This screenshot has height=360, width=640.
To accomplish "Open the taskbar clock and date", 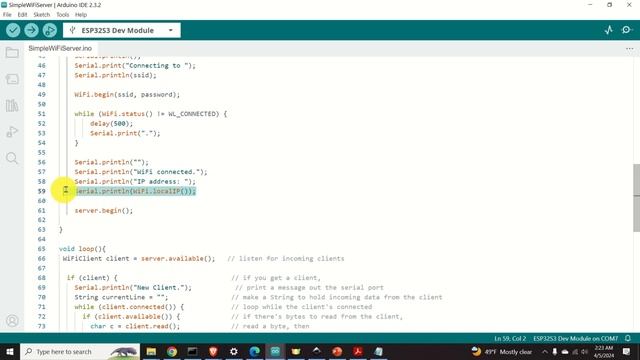I will pos(604,351).
